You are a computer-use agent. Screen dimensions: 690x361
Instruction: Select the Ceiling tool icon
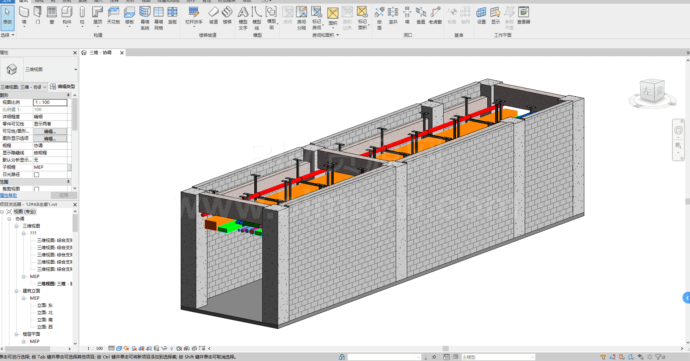click(114, 15)
